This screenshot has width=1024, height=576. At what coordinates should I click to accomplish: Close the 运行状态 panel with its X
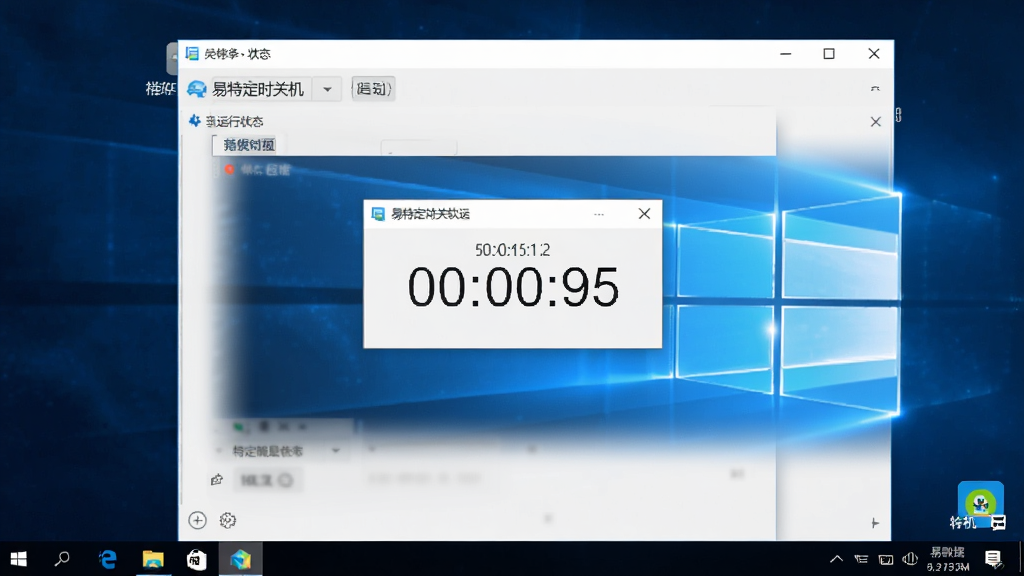pos(876,122)
